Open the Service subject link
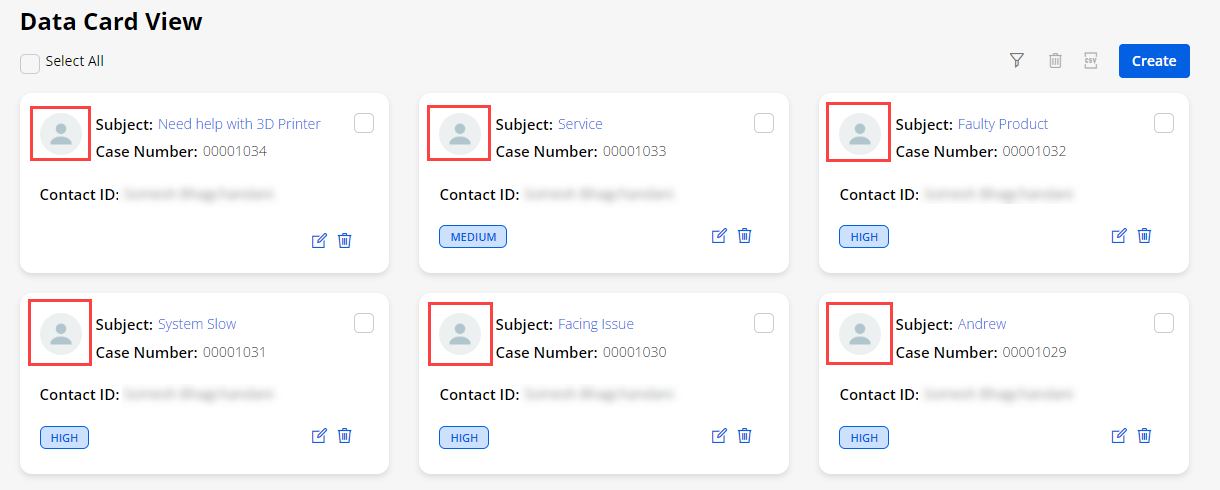 click(580, 124)
